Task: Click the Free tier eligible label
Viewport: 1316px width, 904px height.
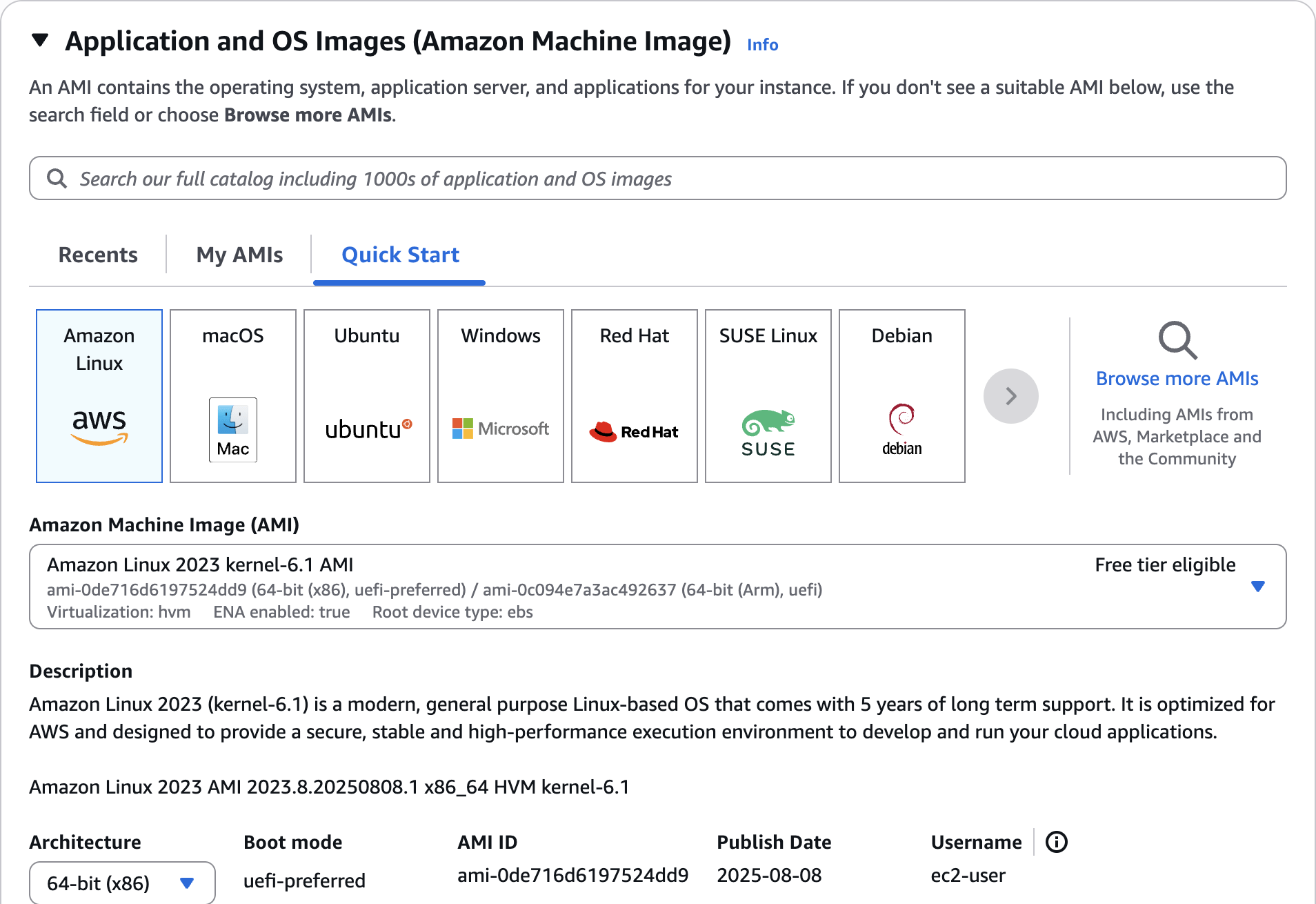Action: (x=1165, y=564)
